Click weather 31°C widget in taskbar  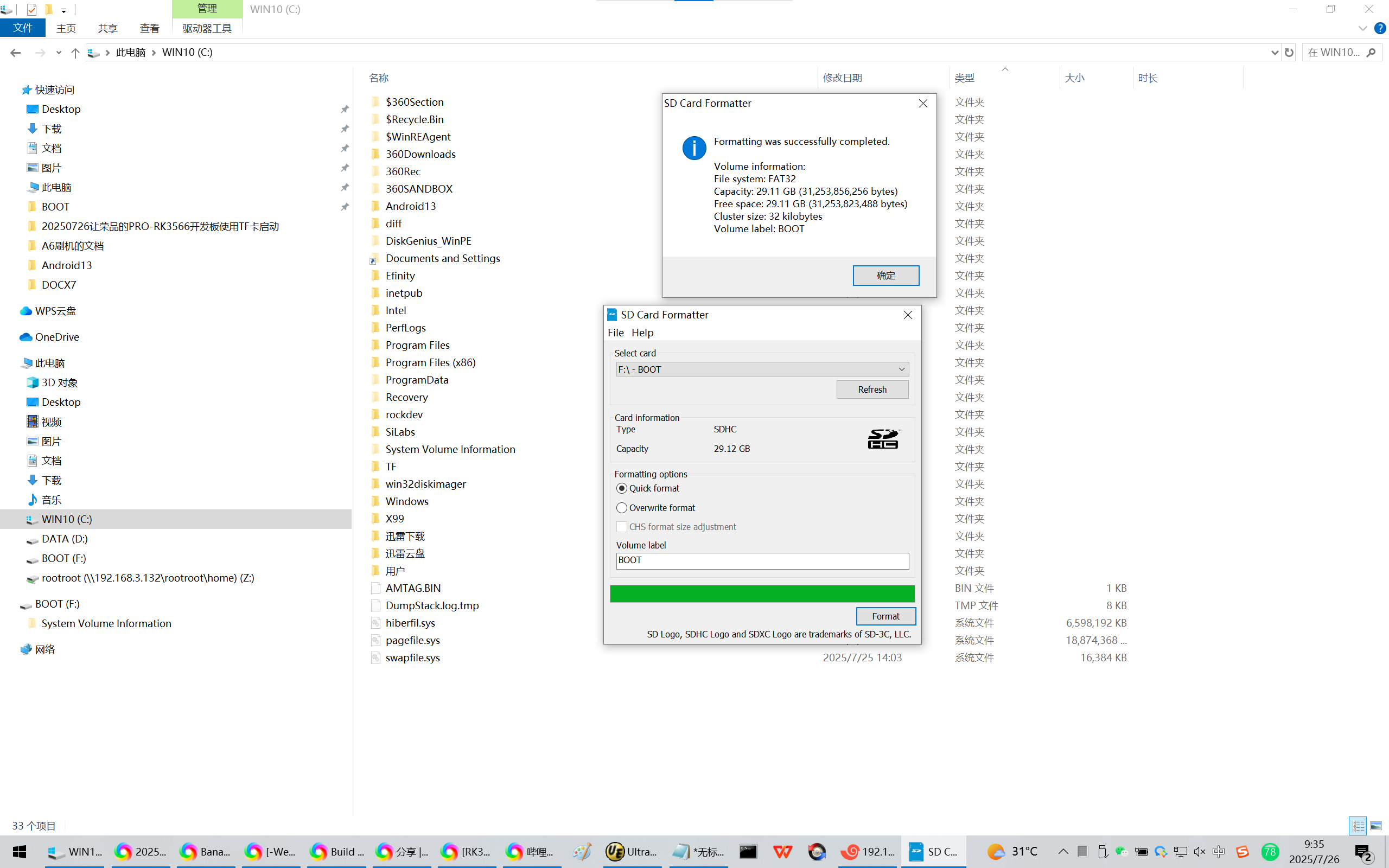[1012, 851]
